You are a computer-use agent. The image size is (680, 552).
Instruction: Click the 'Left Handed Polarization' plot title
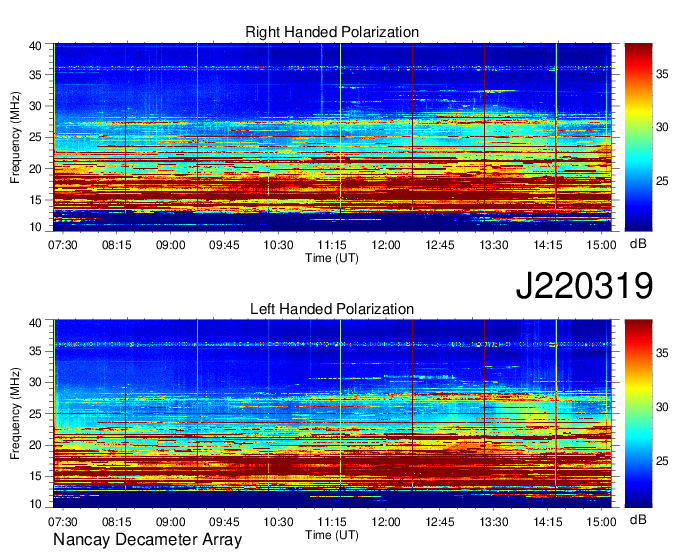(x=332, y=309)
